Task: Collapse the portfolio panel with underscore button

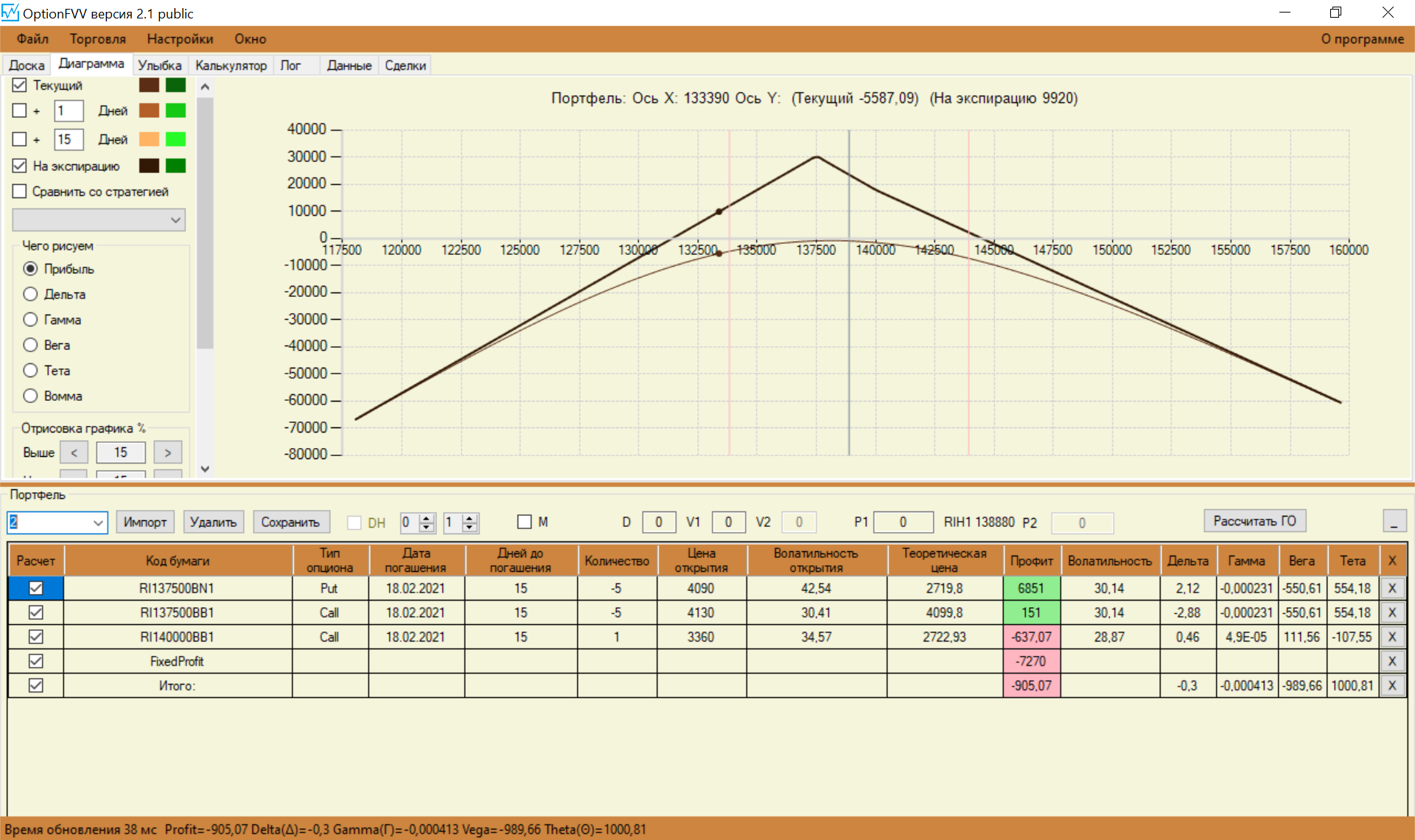Action: 1394,522
